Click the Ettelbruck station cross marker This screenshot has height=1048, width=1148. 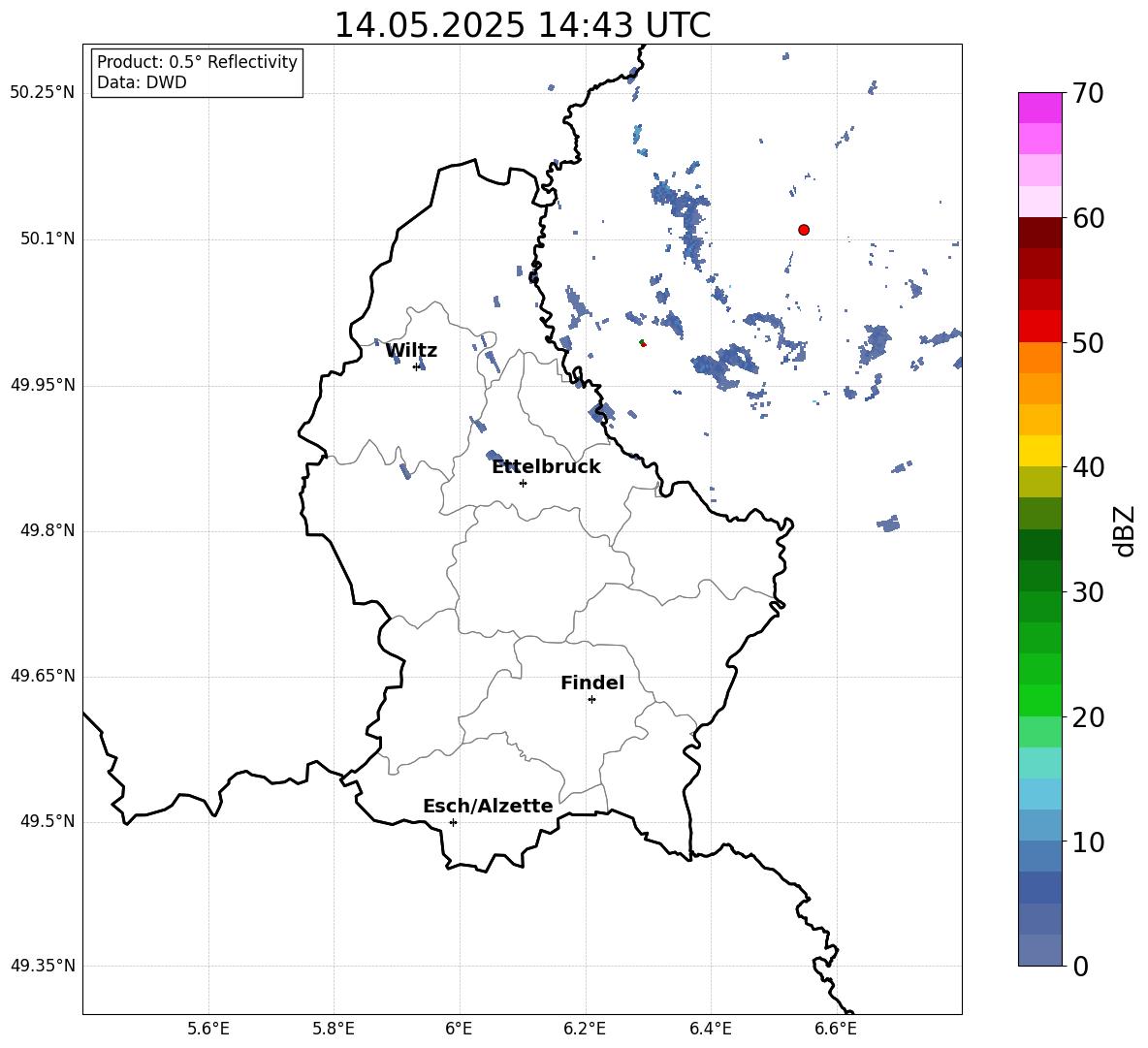[x=523, y=483]
